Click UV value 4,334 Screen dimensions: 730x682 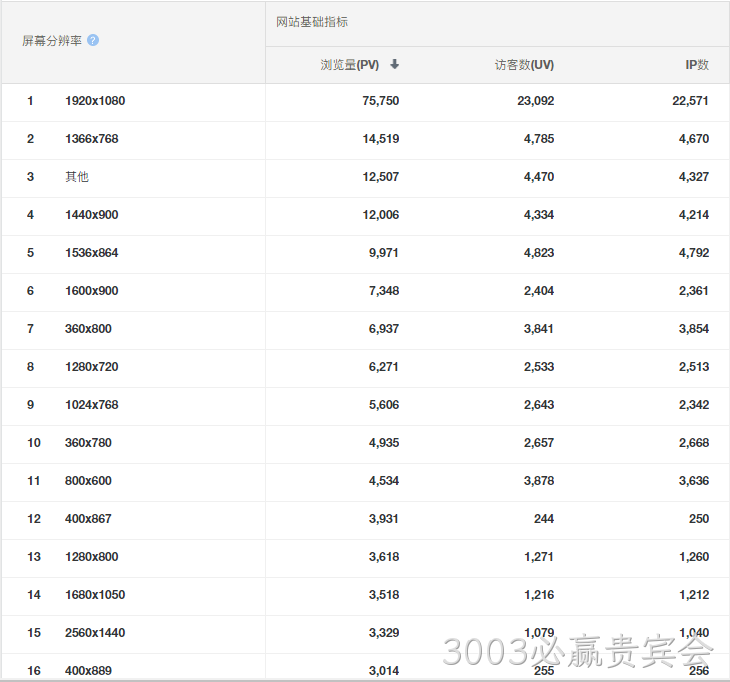pos(539,215)
